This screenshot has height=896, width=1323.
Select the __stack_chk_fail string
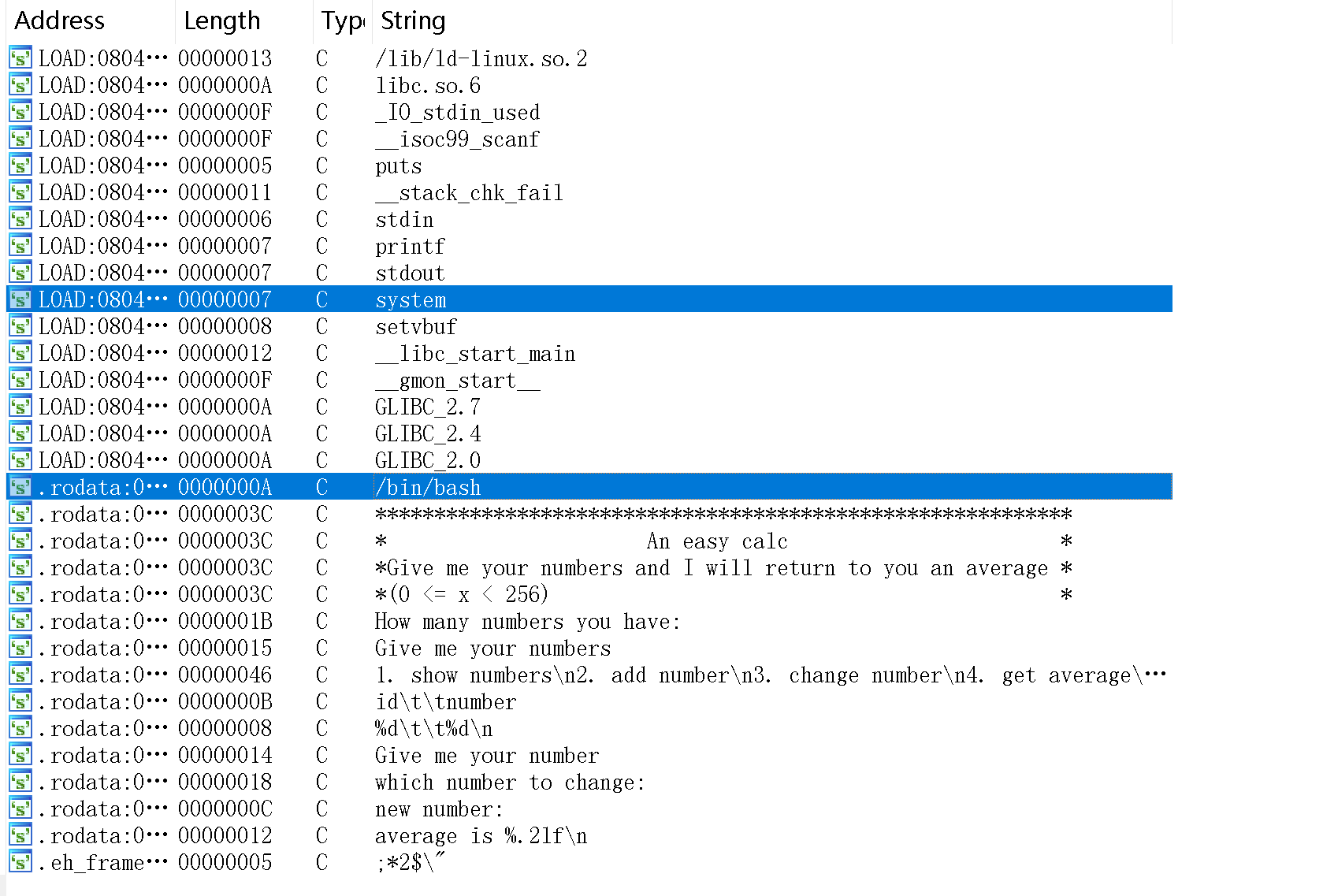[x=469, y=193]
